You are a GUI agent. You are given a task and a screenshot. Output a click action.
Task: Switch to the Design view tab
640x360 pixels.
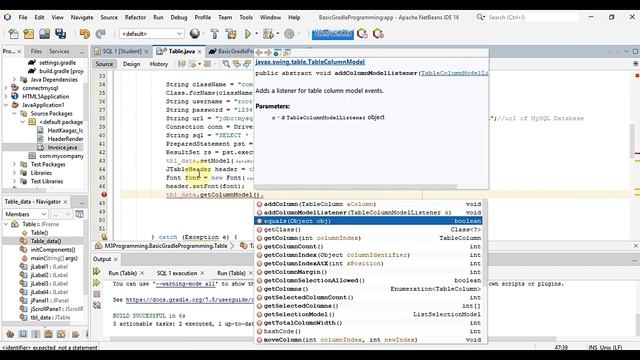(131, 64)
